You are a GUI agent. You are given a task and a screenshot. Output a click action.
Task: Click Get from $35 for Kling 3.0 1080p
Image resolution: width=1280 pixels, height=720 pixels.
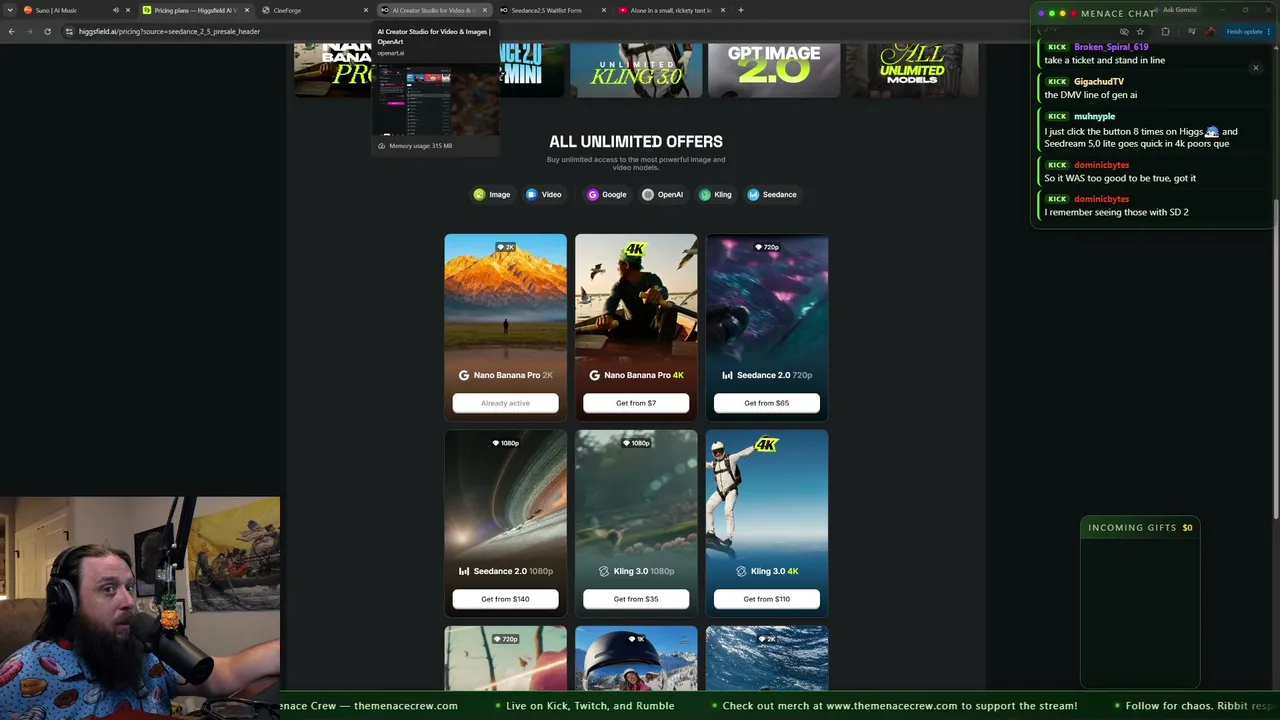click(636, 599)
